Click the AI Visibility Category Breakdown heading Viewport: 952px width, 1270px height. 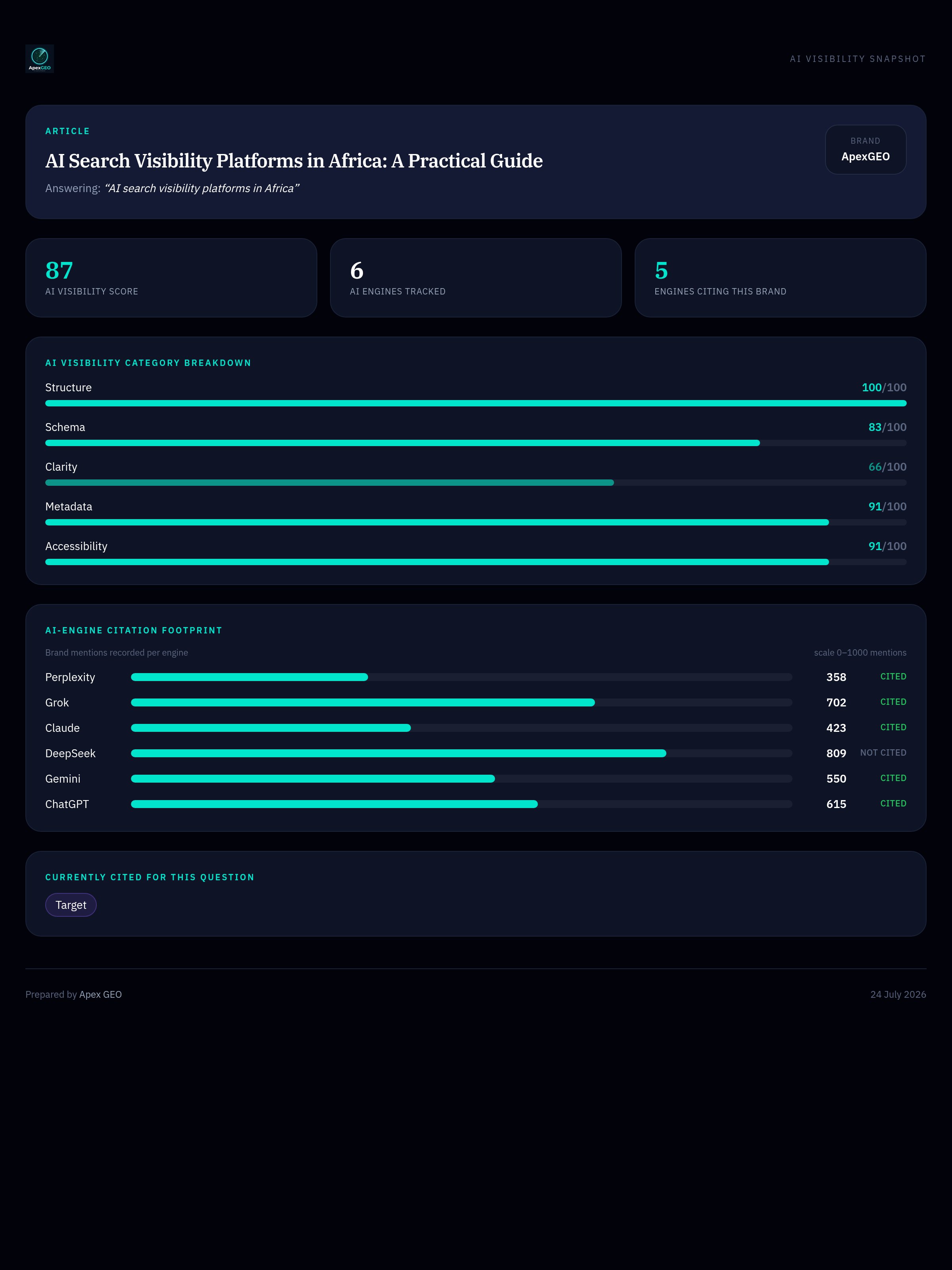pyautogui.click(x=148, y=363)
